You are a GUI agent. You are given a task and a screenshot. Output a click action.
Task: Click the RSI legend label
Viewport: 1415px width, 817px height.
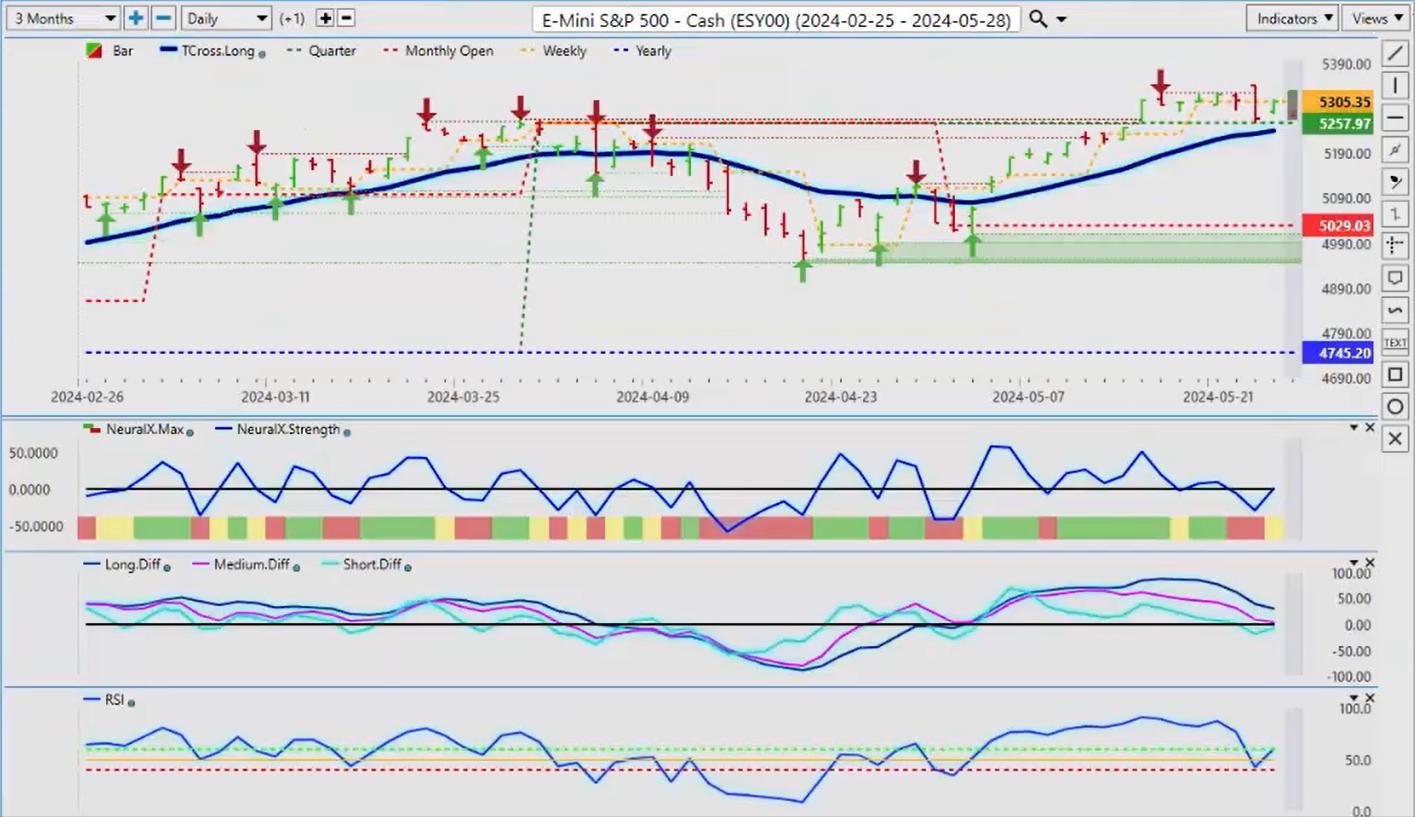coord(116,700)
